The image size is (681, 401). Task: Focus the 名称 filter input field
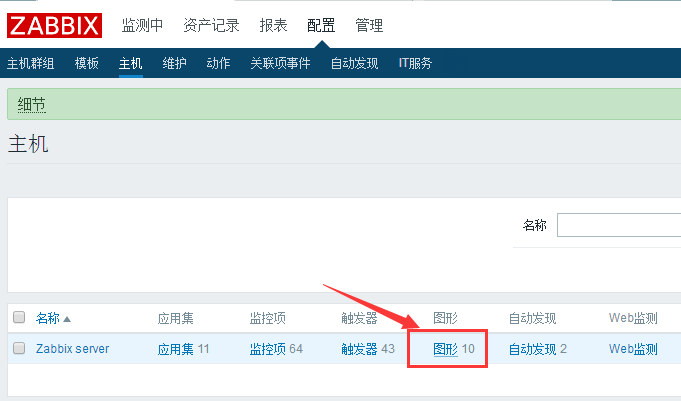point(619,225)
